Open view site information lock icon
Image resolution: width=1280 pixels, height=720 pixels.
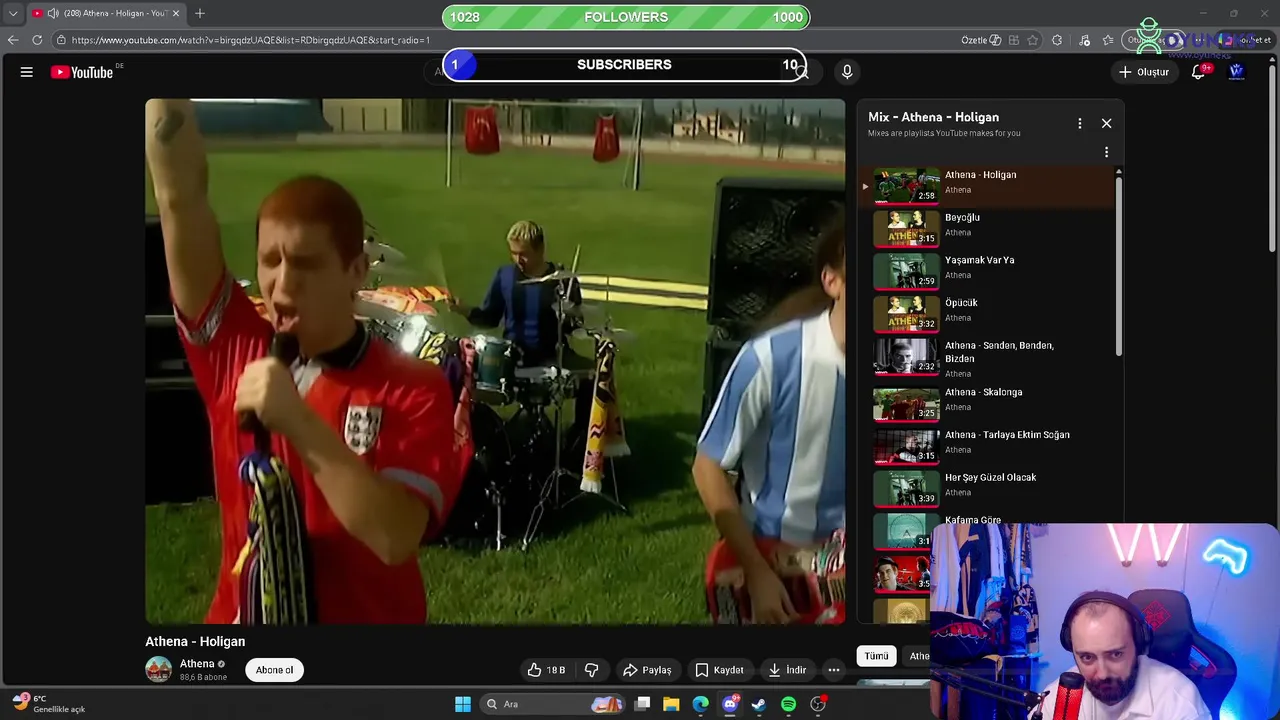click(61, 40)
